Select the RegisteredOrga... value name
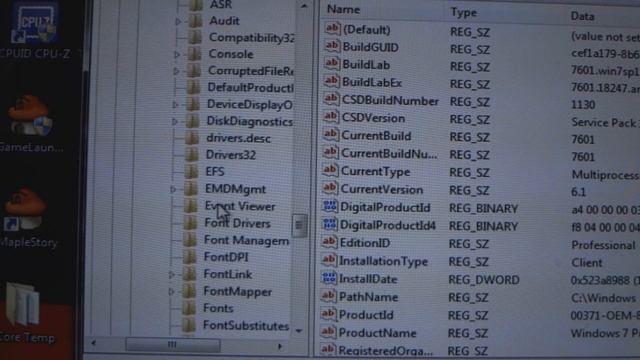Screen dimensions: 640x360 click(x=385, y=350)
